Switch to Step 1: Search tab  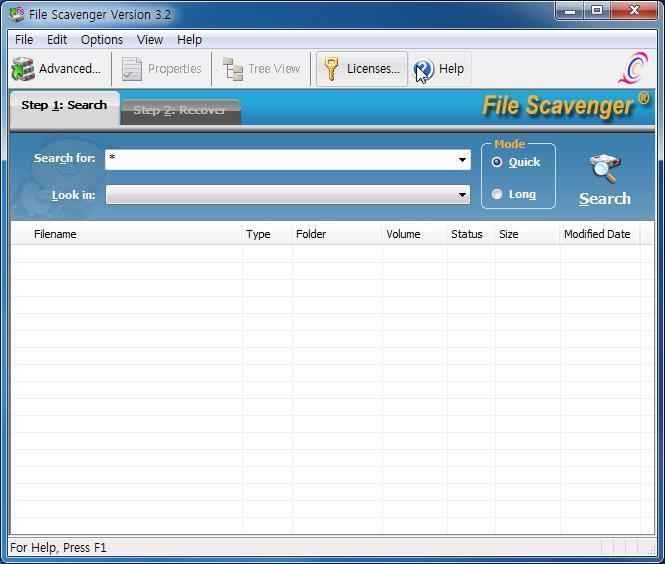coord(64,108)
